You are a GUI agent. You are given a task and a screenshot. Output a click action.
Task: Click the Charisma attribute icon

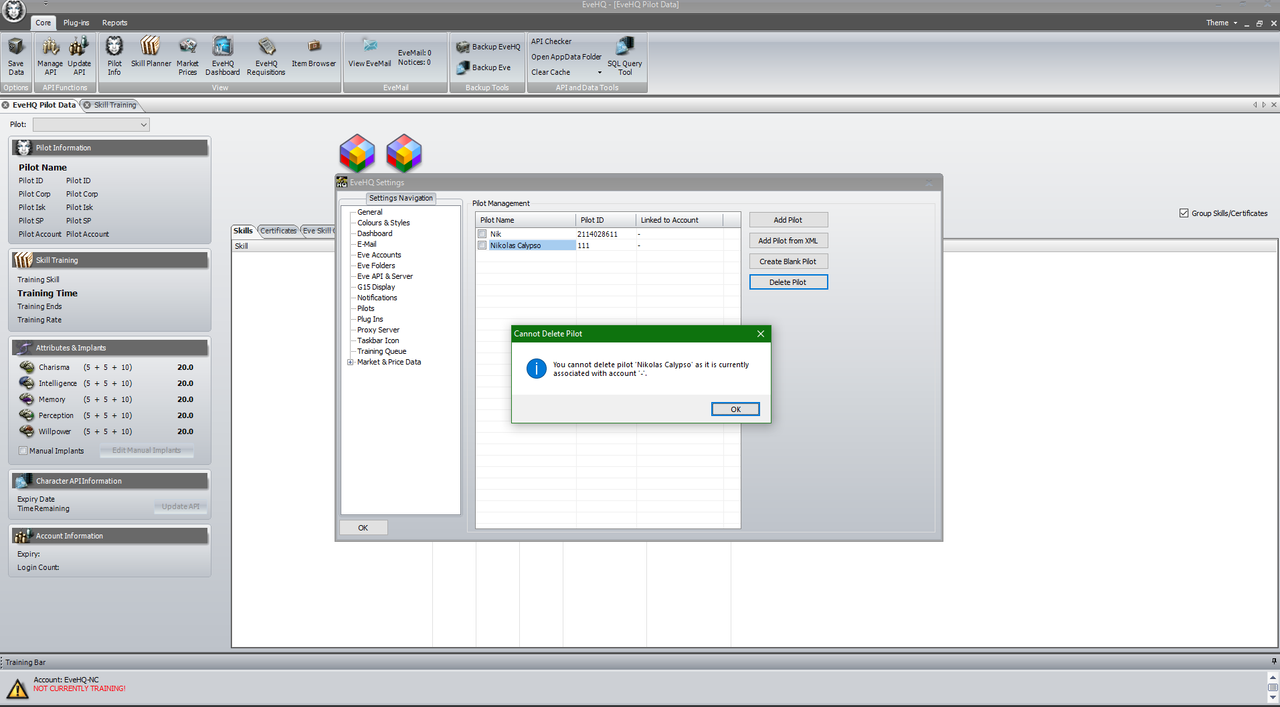(27, 367)
